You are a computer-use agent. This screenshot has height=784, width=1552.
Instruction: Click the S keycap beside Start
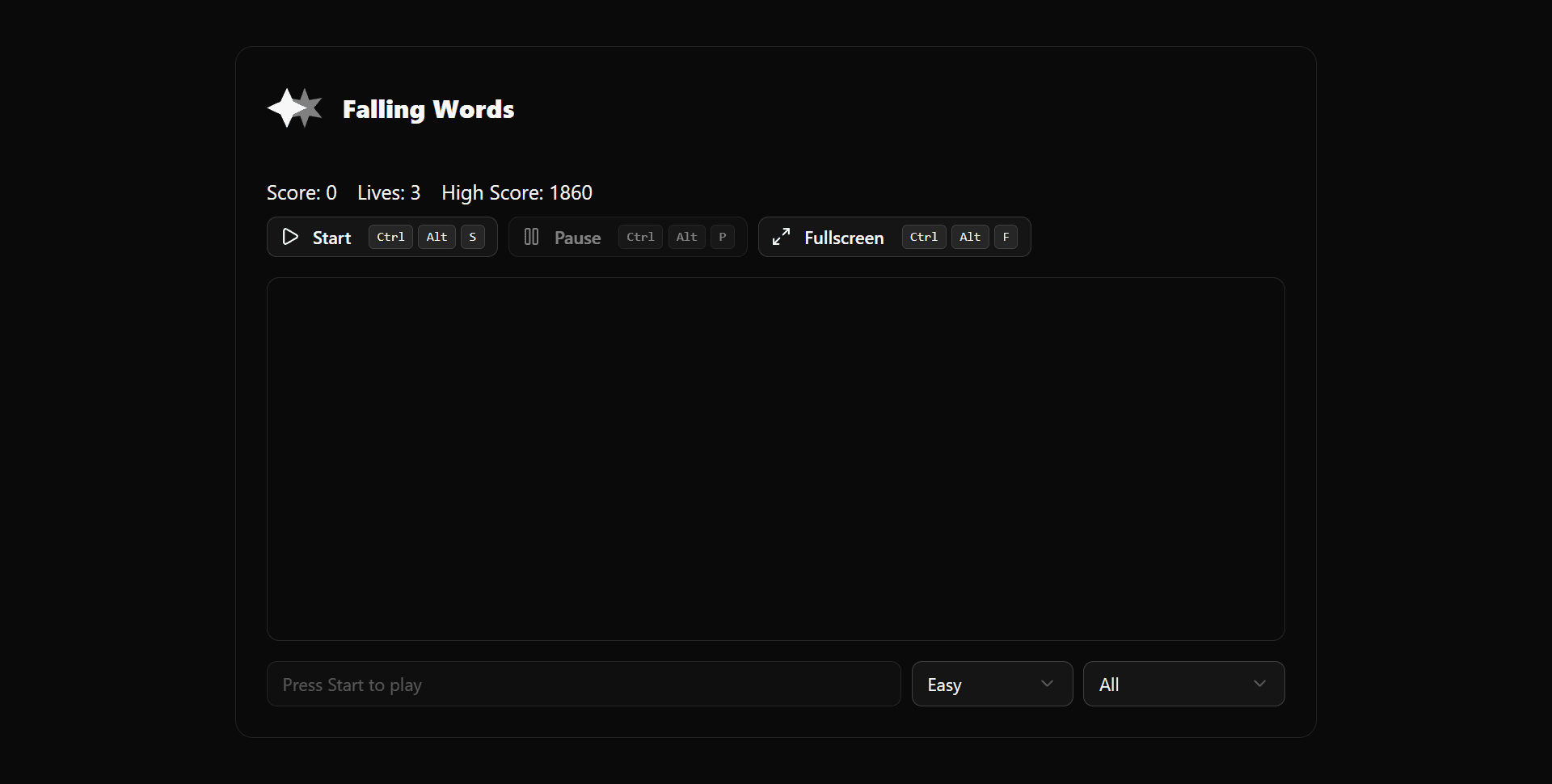point(473,237)
